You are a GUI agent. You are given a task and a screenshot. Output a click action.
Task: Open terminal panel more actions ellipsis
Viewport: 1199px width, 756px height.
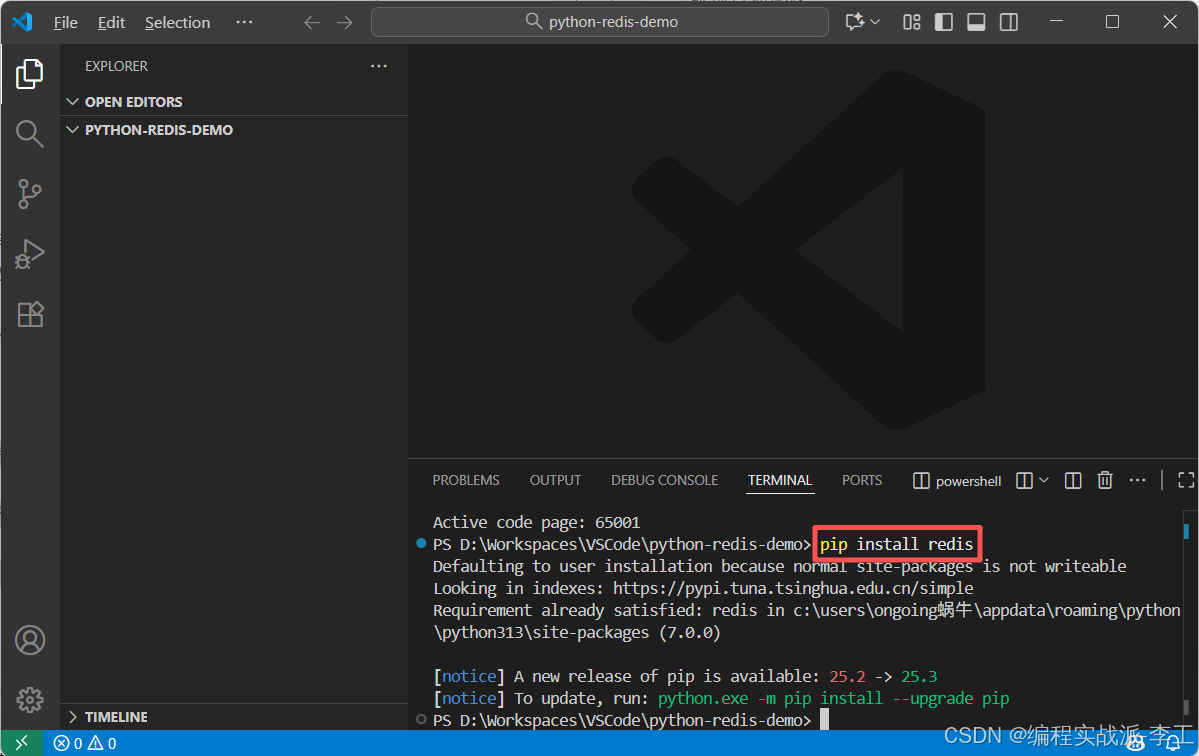click(1138, 480)
